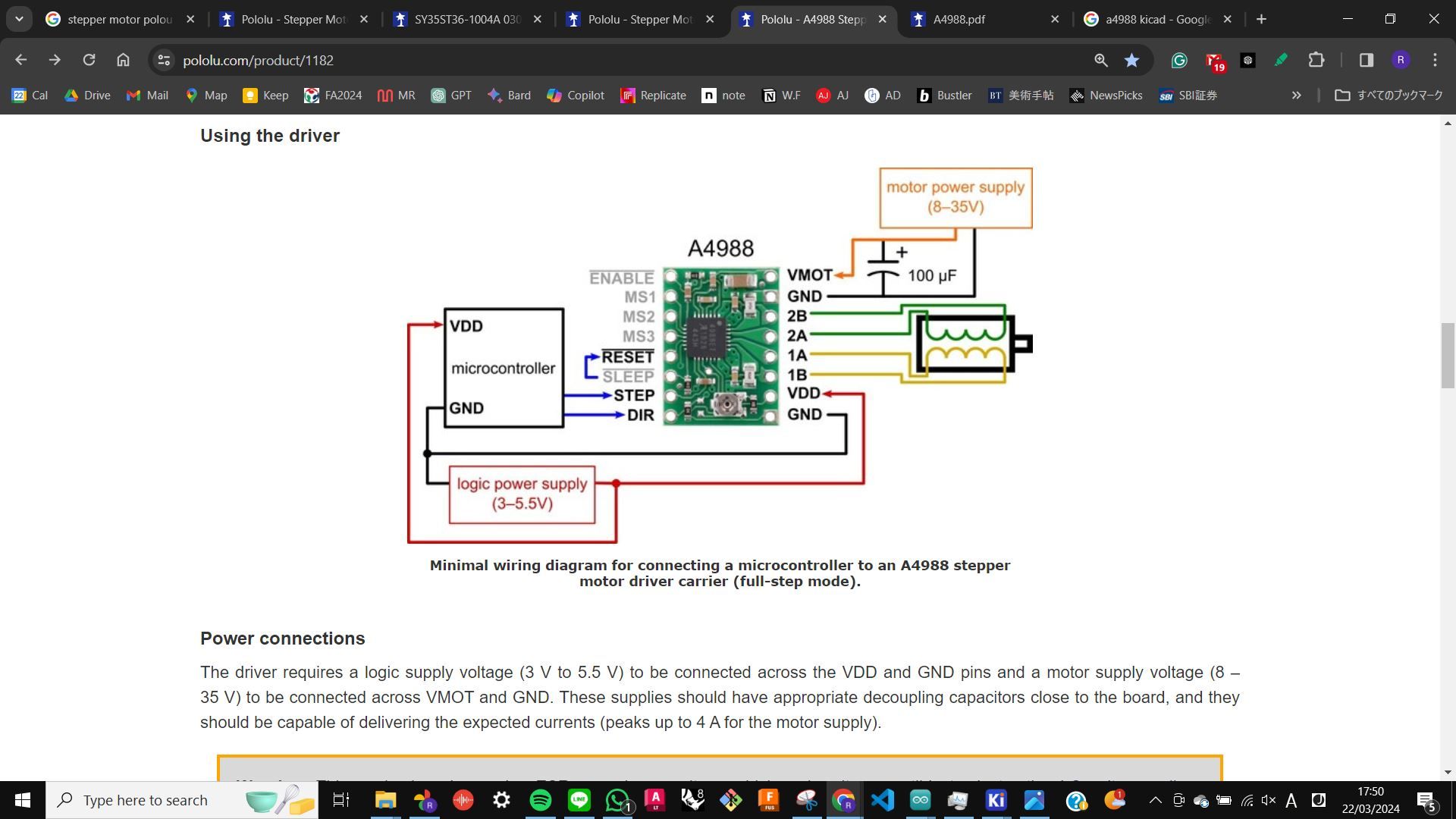Open Spotify from the taskbar
Image resolution: width=1456 pixels, height=819 pixels.
(x=541, y=800)
